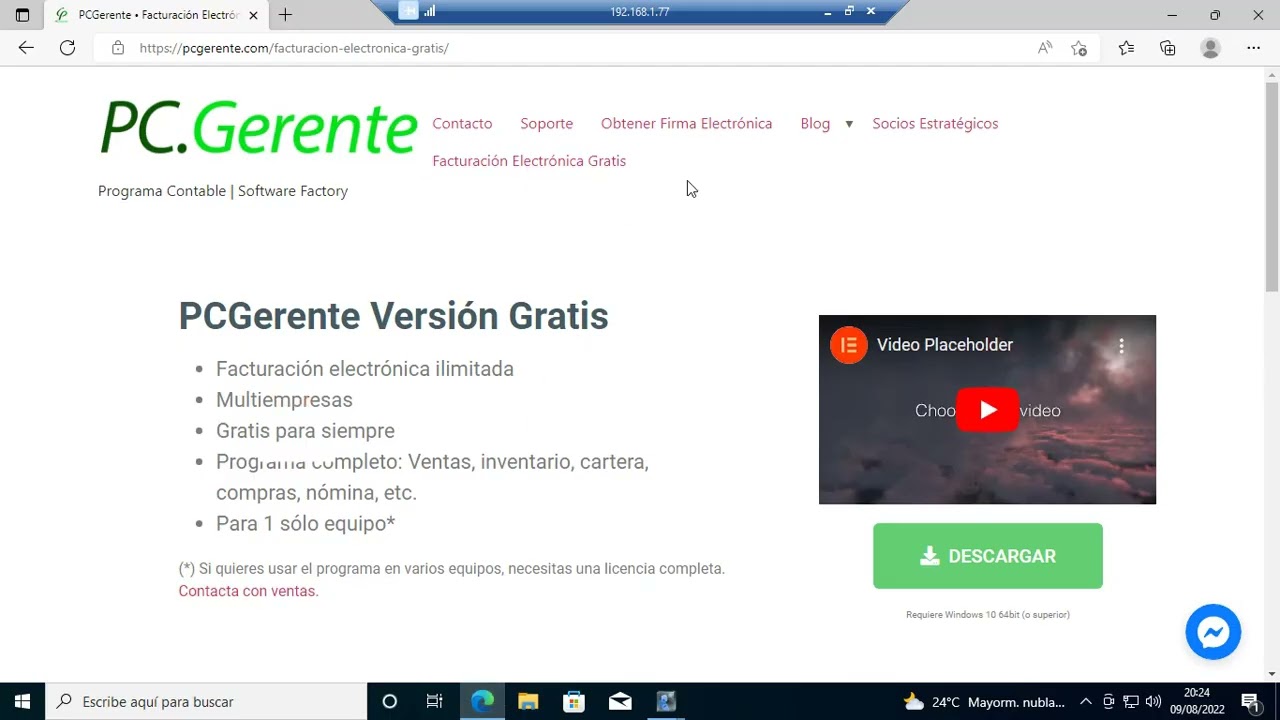1280x720 pixels.
Task: Expand the Blog submenu arrow
Action: (x=849, y=124)
